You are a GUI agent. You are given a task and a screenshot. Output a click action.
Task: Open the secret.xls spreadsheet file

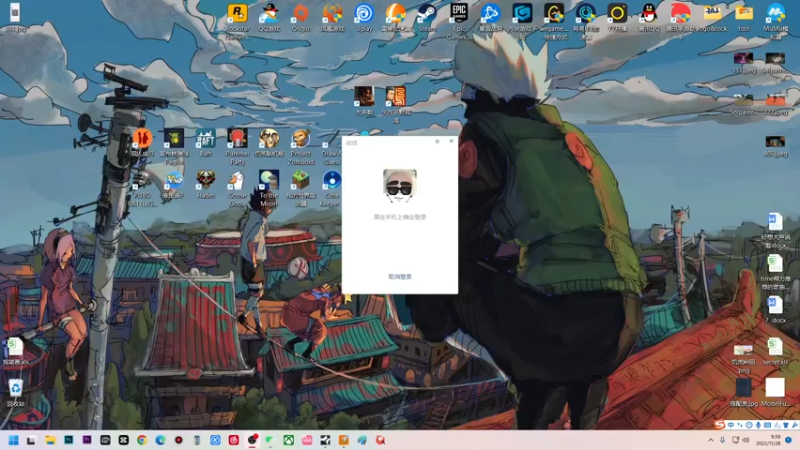point(775,351)
